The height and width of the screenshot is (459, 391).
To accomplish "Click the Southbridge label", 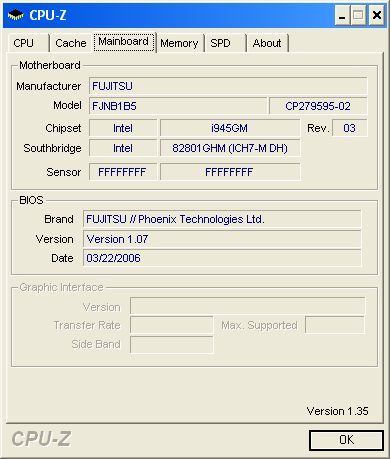I will point(52,148).
